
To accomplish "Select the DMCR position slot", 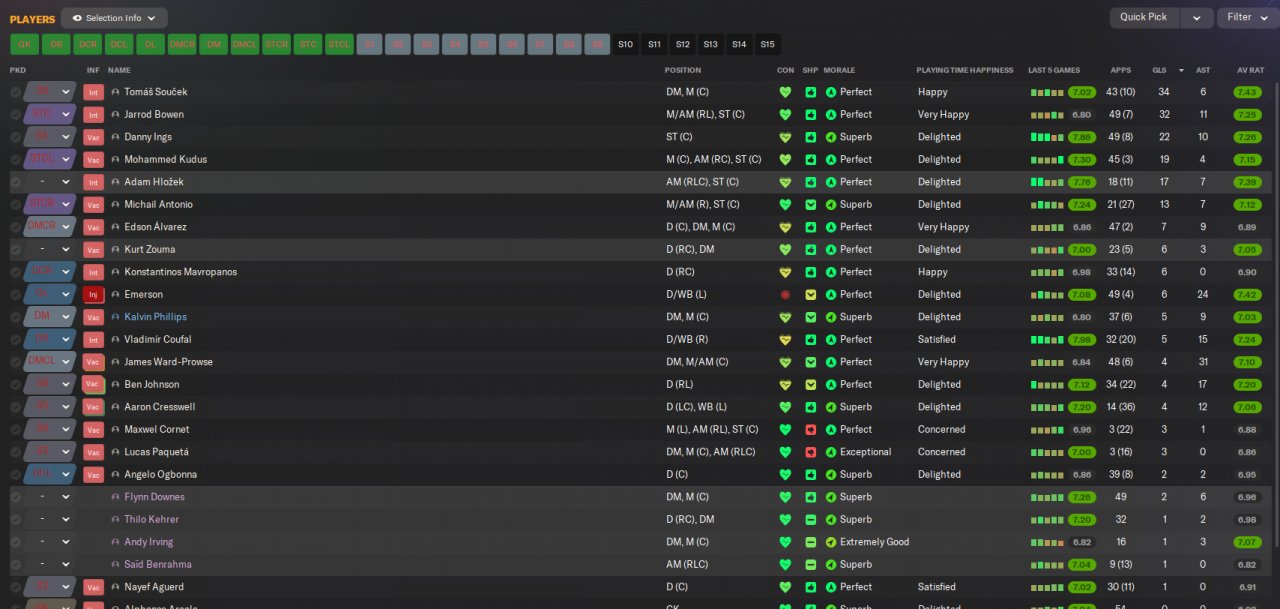I will tap(182, 44).
